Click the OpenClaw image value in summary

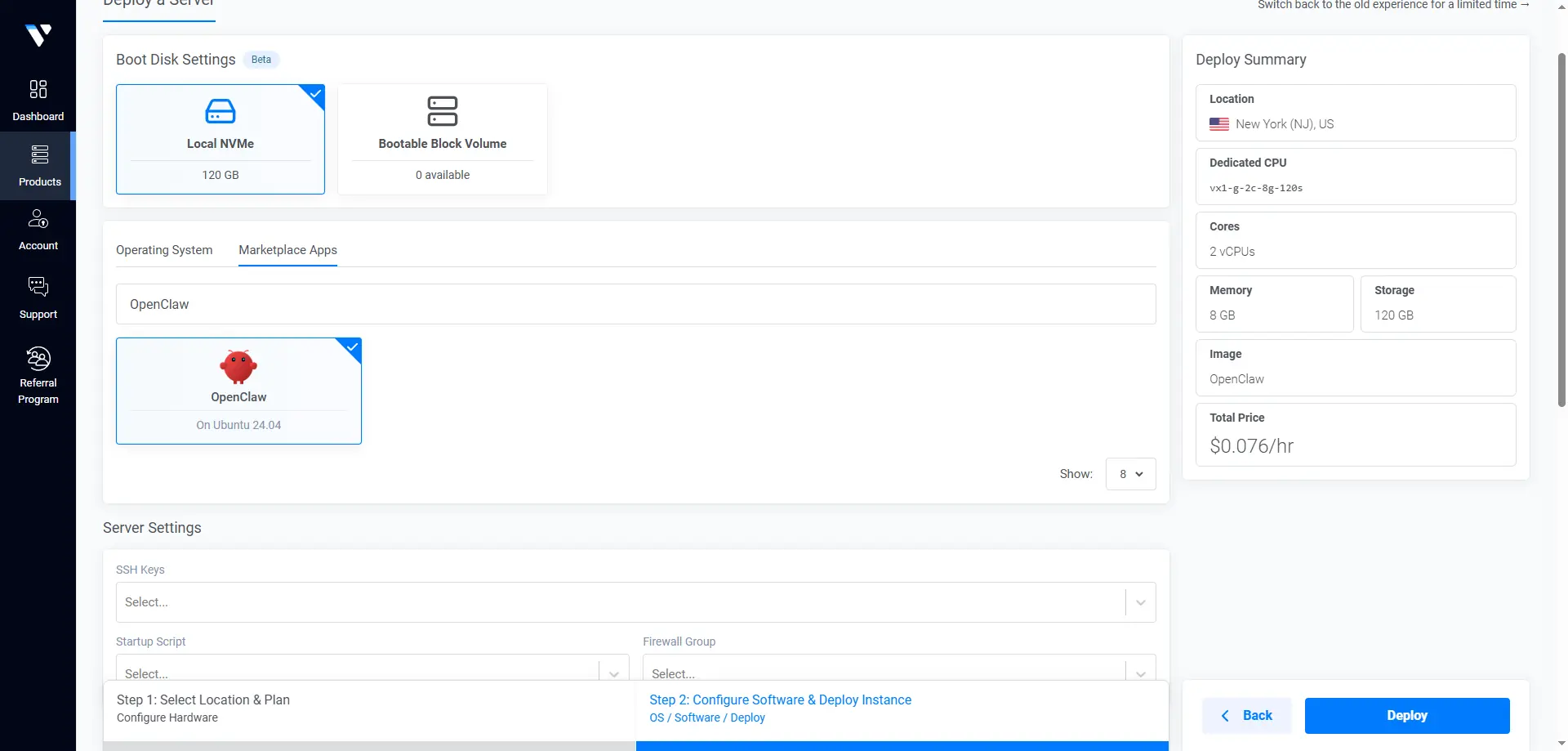click(1236, 379)
